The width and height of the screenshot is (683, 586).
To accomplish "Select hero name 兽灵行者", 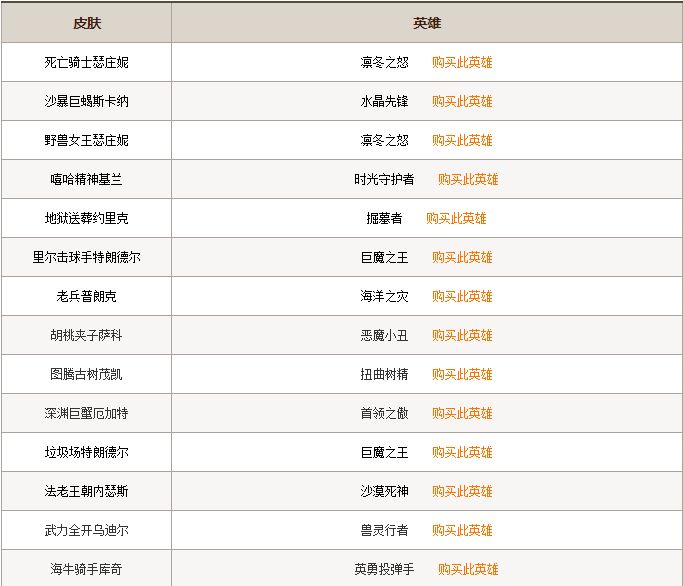I will coord(385,530).
